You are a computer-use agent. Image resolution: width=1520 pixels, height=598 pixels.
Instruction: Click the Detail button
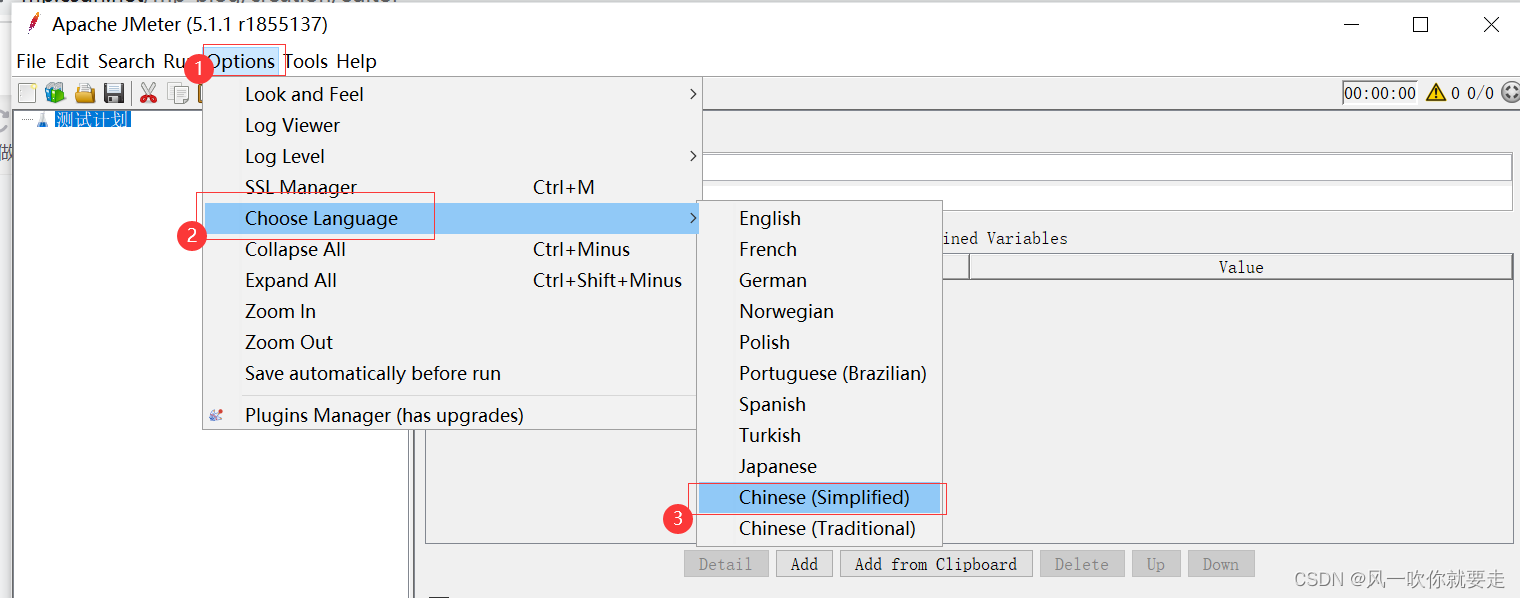[x=725, y=564]
